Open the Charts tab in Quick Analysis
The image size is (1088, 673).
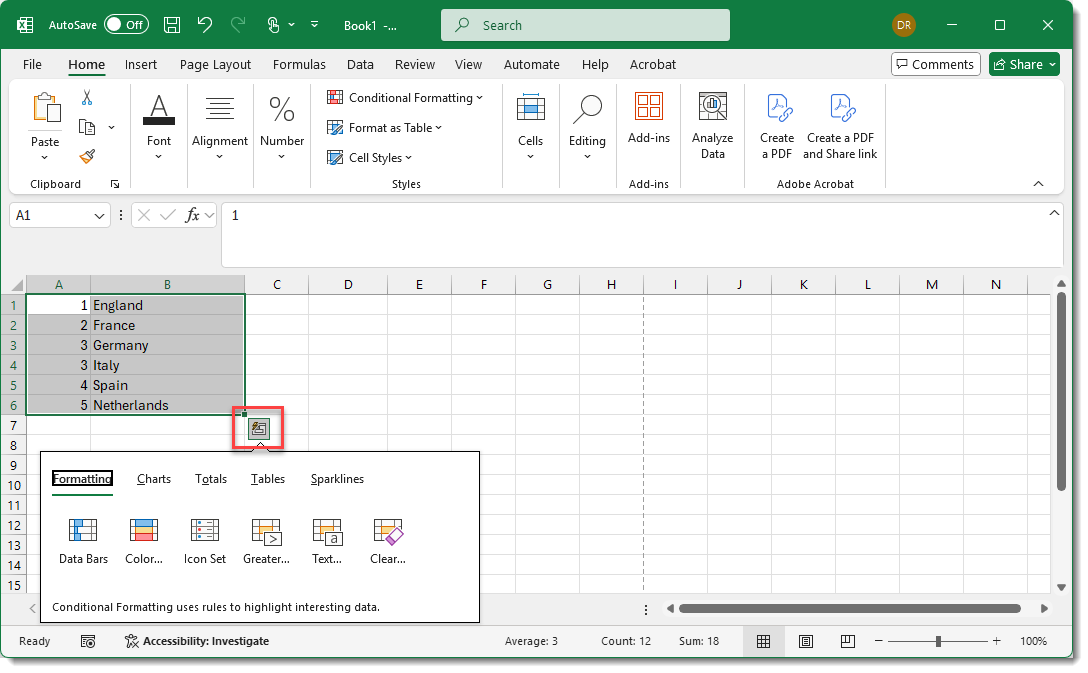(x=153, y=479)
